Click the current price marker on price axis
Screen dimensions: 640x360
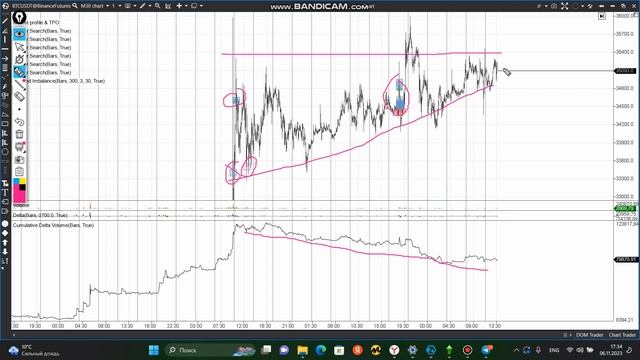coord(626,71)
